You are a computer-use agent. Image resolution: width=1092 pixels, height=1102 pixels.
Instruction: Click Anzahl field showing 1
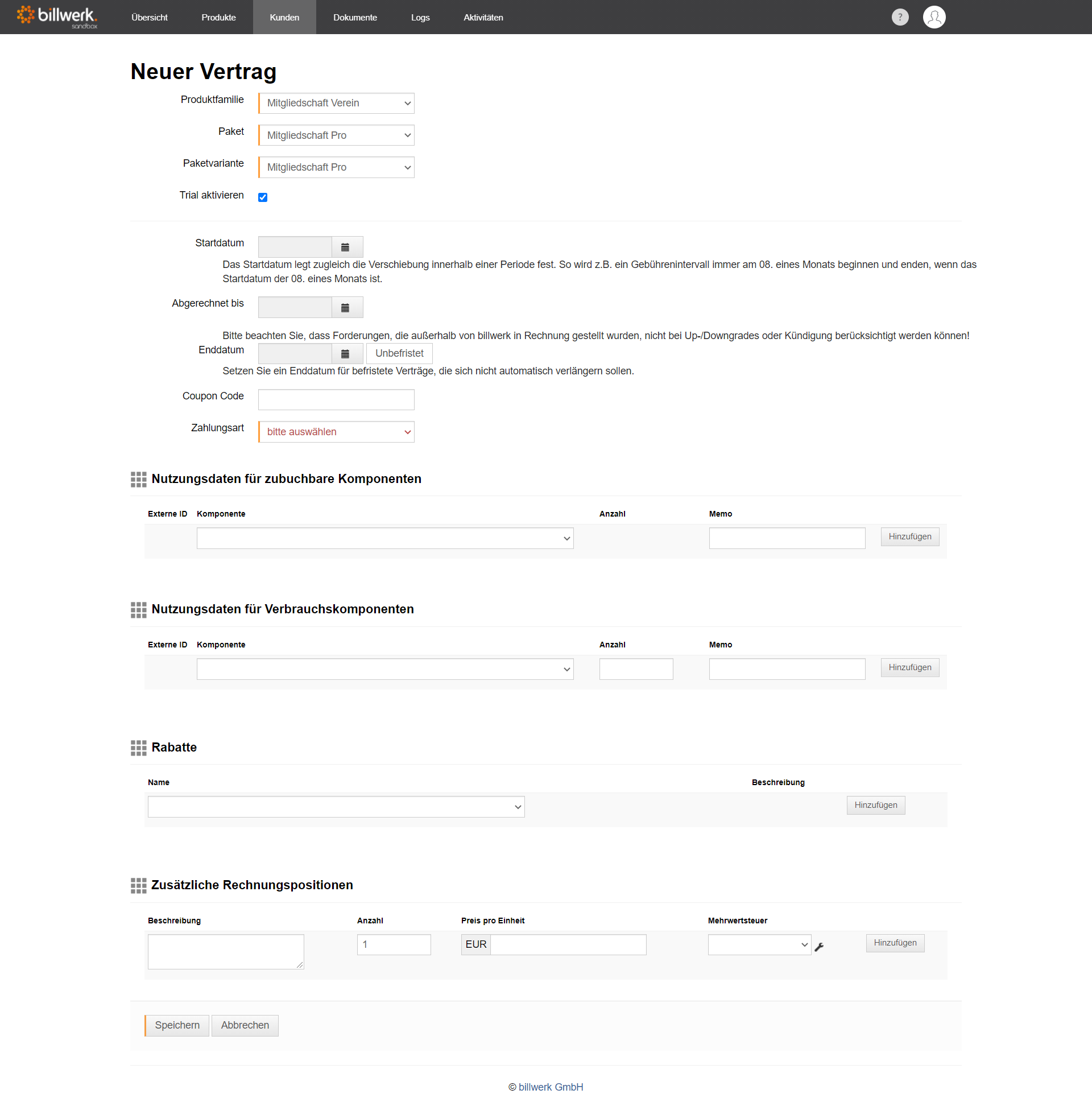pos(394,944)
